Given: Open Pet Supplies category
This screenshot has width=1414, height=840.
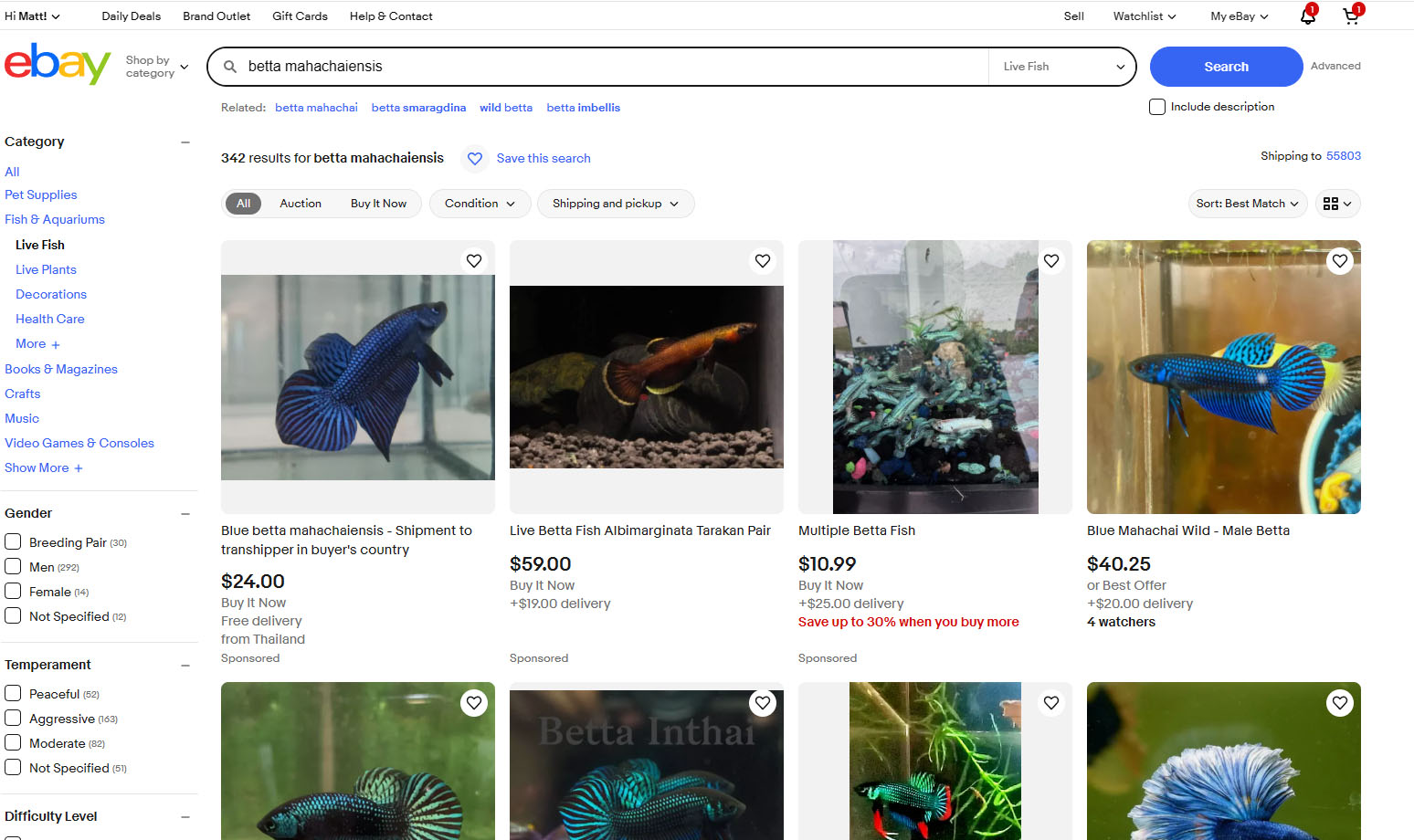Looking at the screenshot, I should click(41, 195).
